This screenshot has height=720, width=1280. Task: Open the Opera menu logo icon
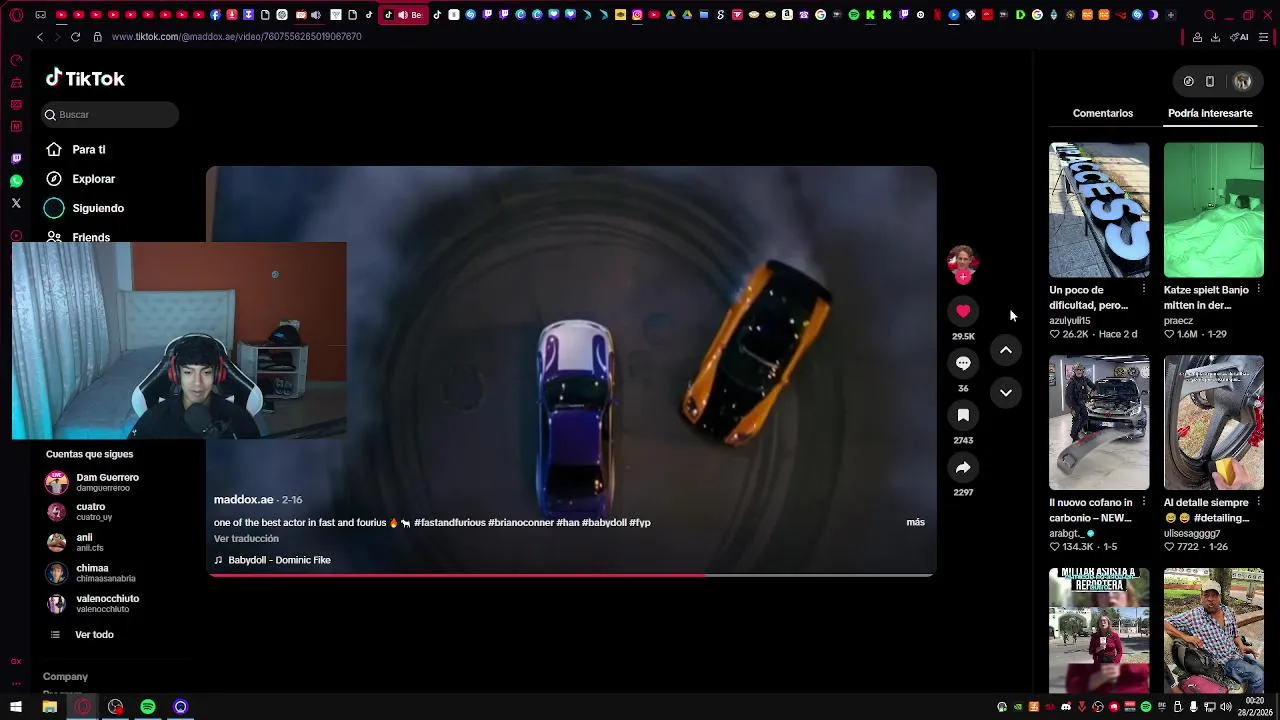point(16,15)
